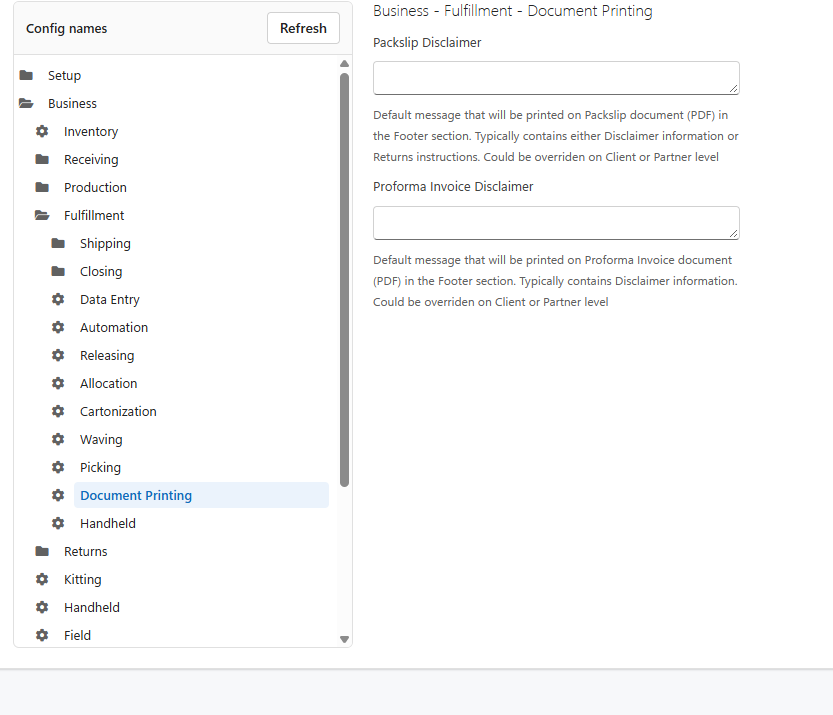The height and width of the screenshot is (715, 833).
Task: Click the Document Printing gear icon
Action: (x=58, y=496)
